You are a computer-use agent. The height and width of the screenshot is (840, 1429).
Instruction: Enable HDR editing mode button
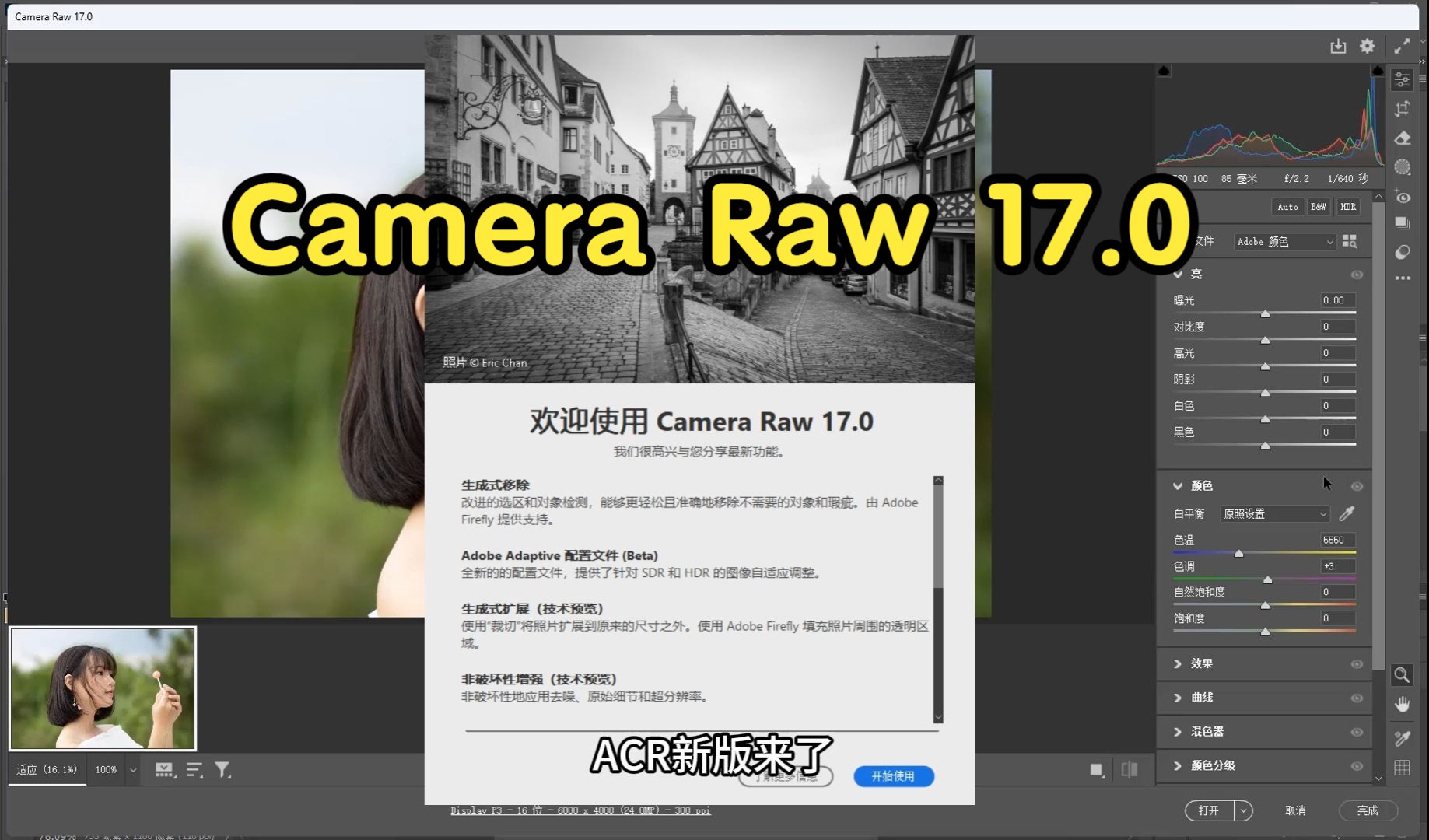coord(1348,207)
